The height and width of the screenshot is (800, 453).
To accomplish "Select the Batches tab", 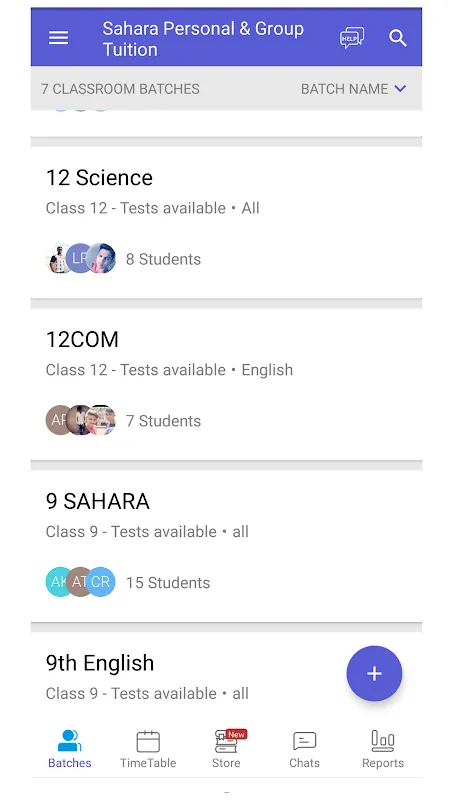I will click(70, 748).
